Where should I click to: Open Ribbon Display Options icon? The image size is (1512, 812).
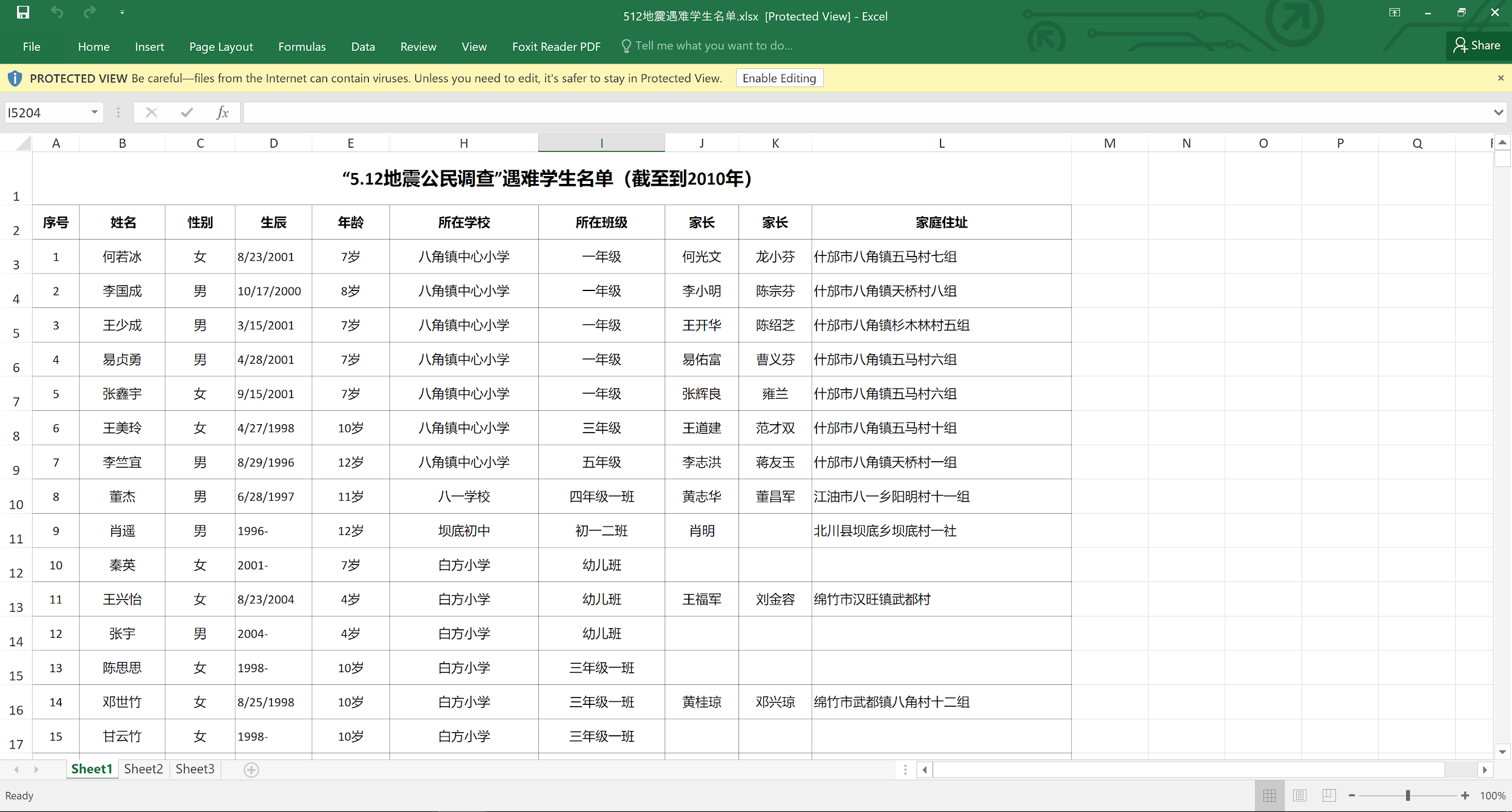[1395, 12]
